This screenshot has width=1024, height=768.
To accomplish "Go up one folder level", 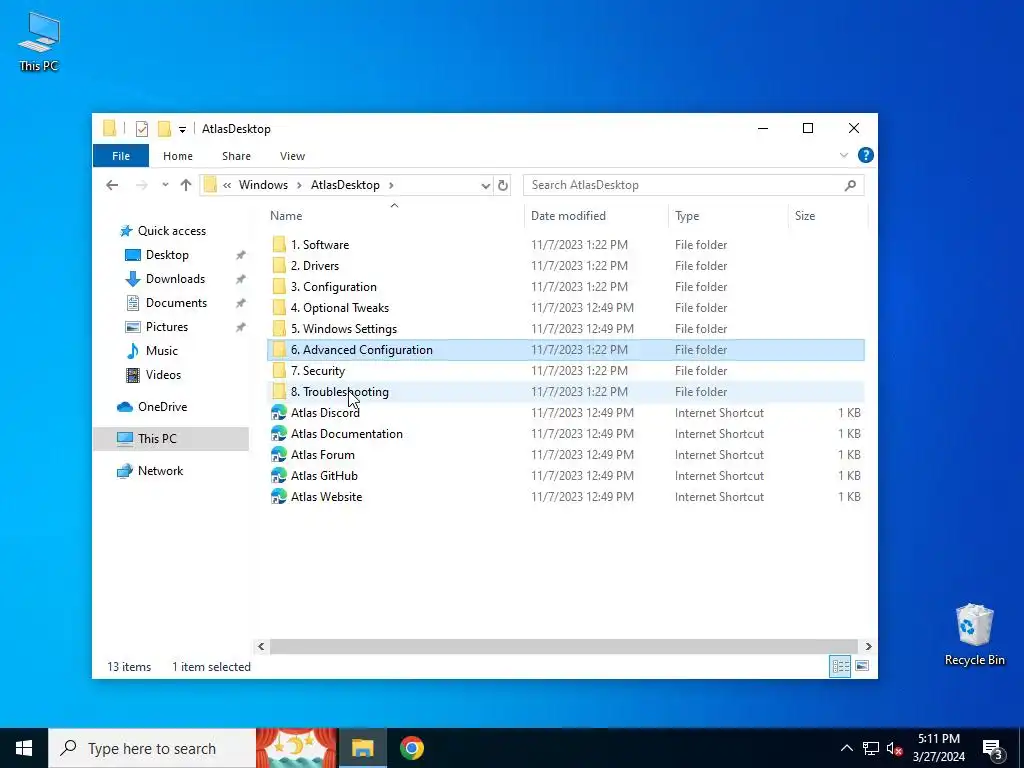I will click(x=186, y=185).
